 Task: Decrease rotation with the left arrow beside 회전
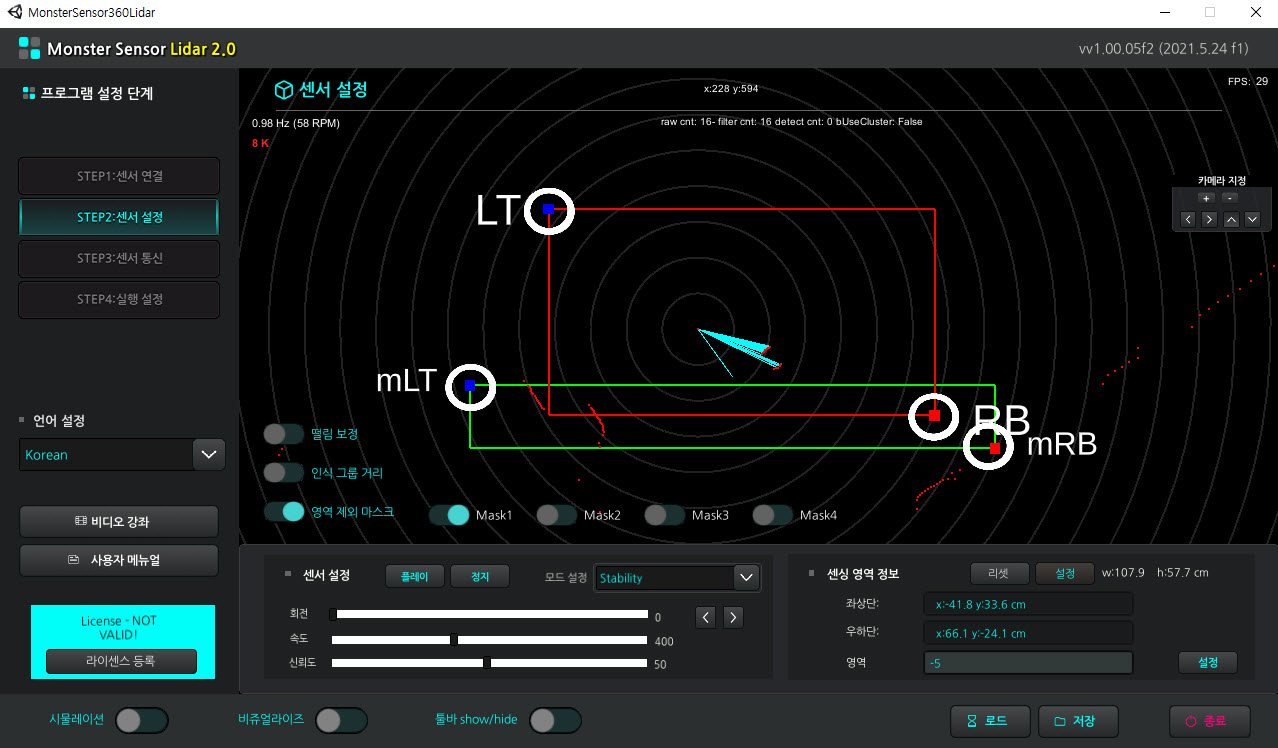706,617
